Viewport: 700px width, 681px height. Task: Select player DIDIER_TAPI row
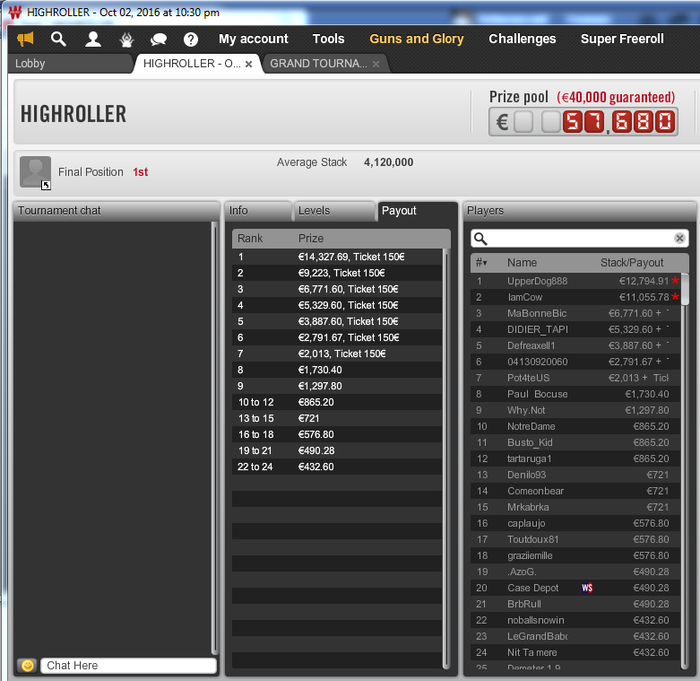pyautogui.click(x=575, y=329)
